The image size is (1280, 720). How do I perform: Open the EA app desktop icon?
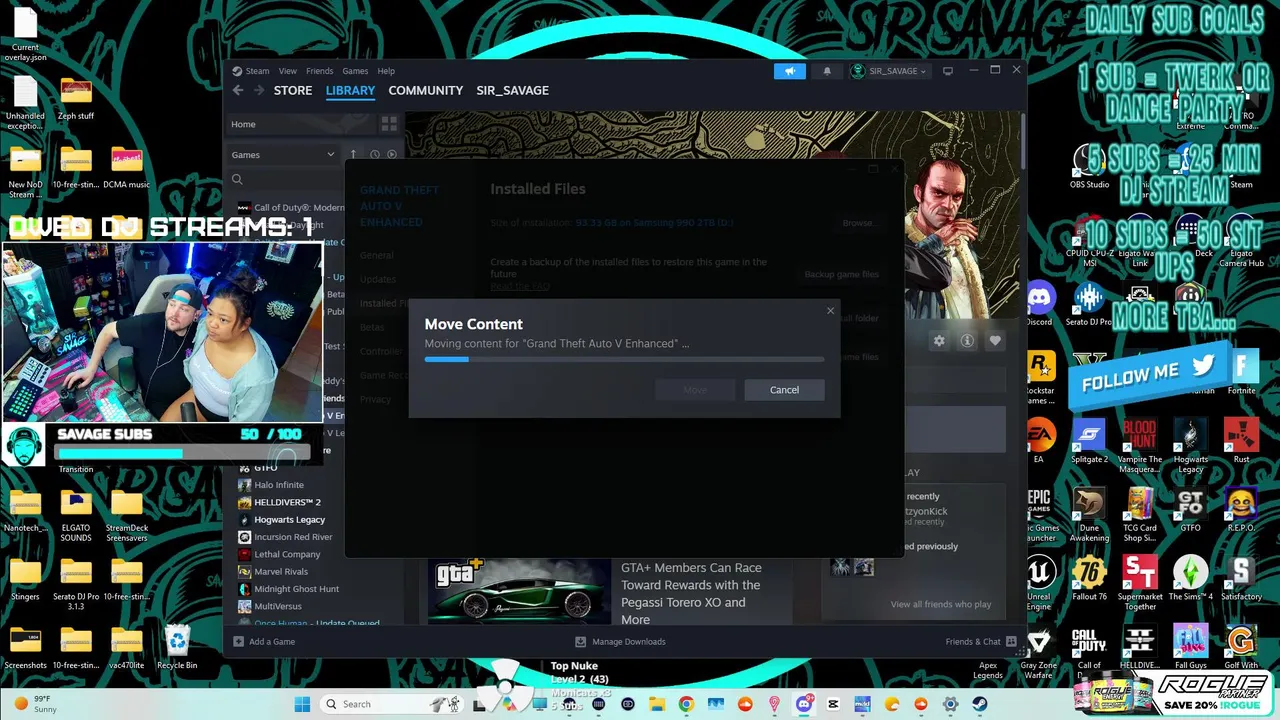1040,440
